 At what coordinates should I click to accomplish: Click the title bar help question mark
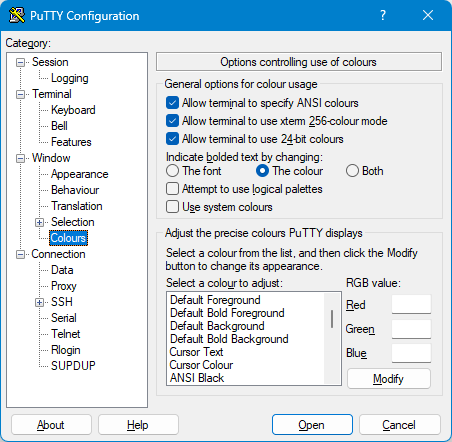(383, 15)
